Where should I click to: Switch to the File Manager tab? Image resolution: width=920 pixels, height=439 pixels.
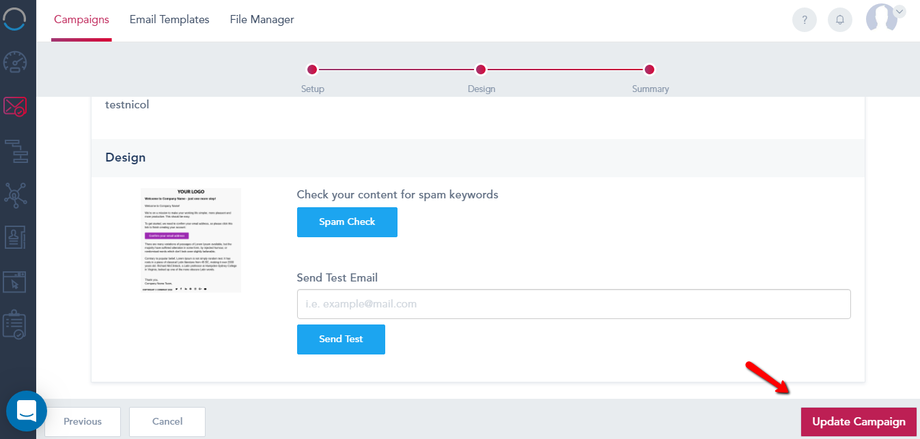click(262, 19)
